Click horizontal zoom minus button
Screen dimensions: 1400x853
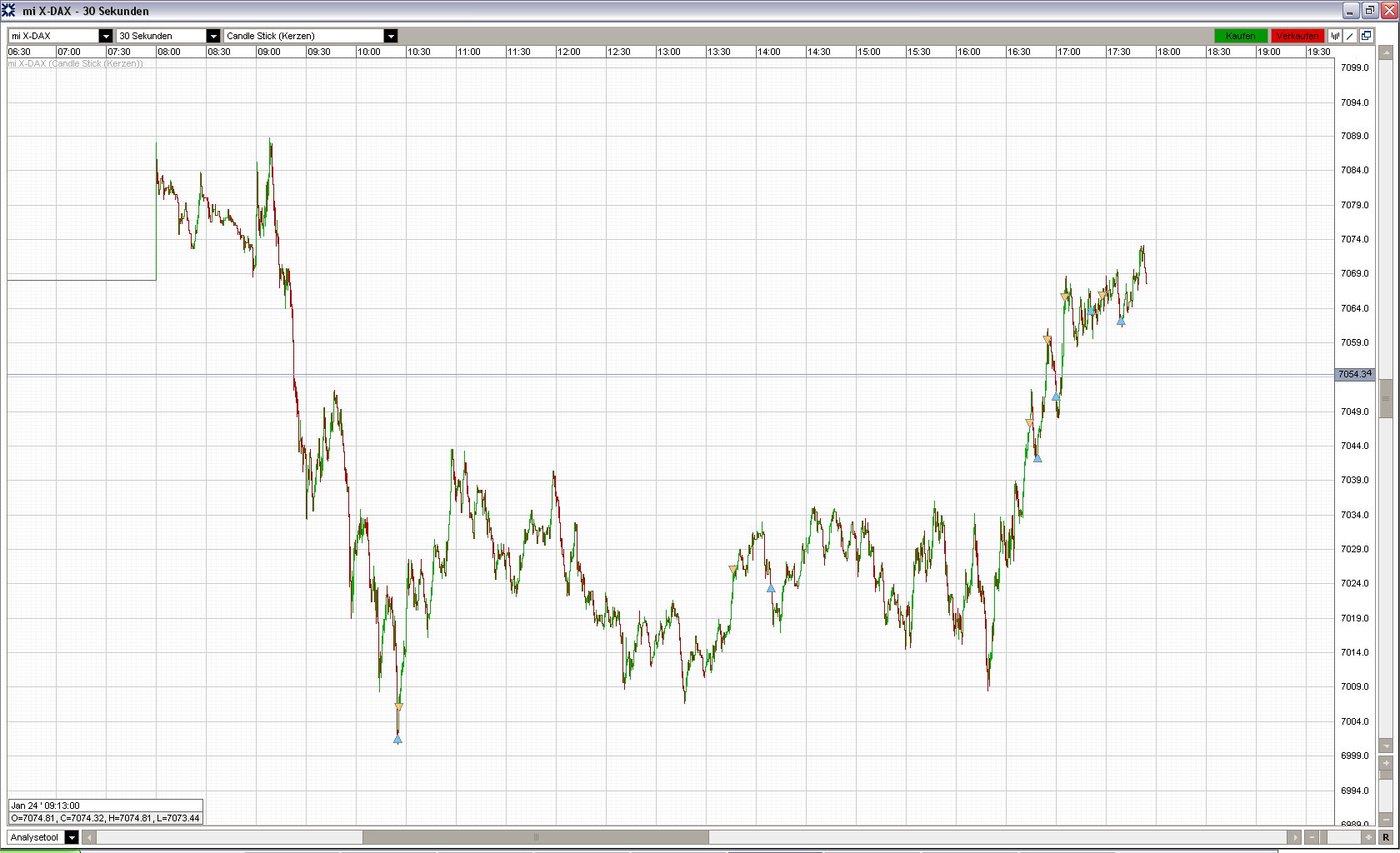[1312, 837]
